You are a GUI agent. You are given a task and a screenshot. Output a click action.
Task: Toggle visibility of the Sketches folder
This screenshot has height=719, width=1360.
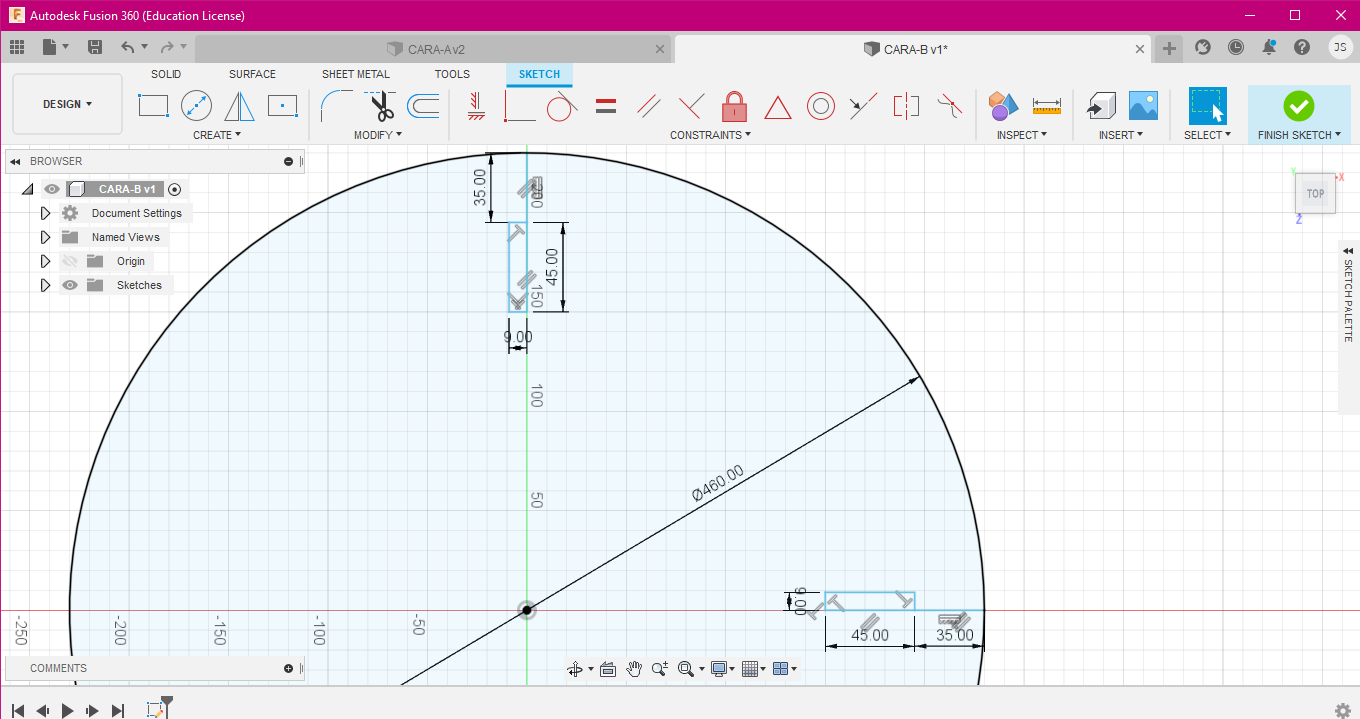[70, 285]
